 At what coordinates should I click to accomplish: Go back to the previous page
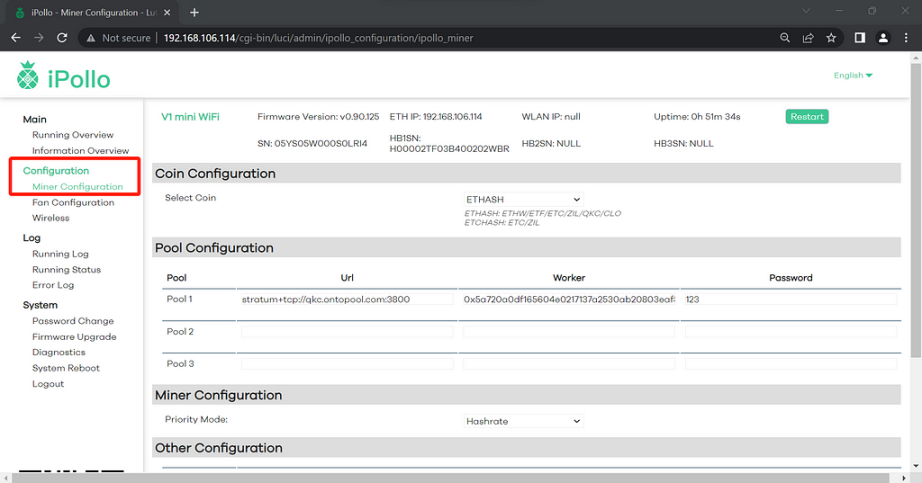16,38
